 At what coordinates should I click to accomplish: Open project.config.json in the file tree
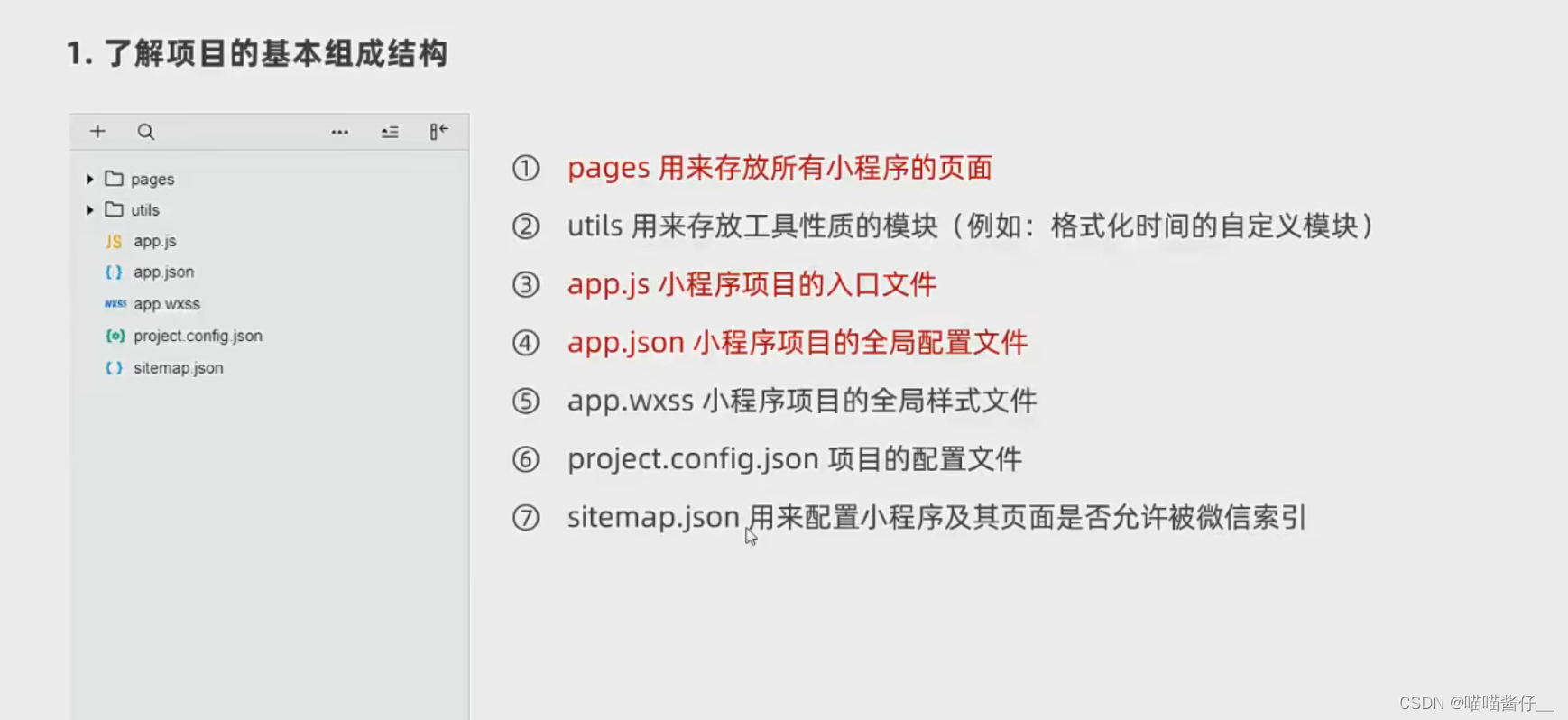198,336
